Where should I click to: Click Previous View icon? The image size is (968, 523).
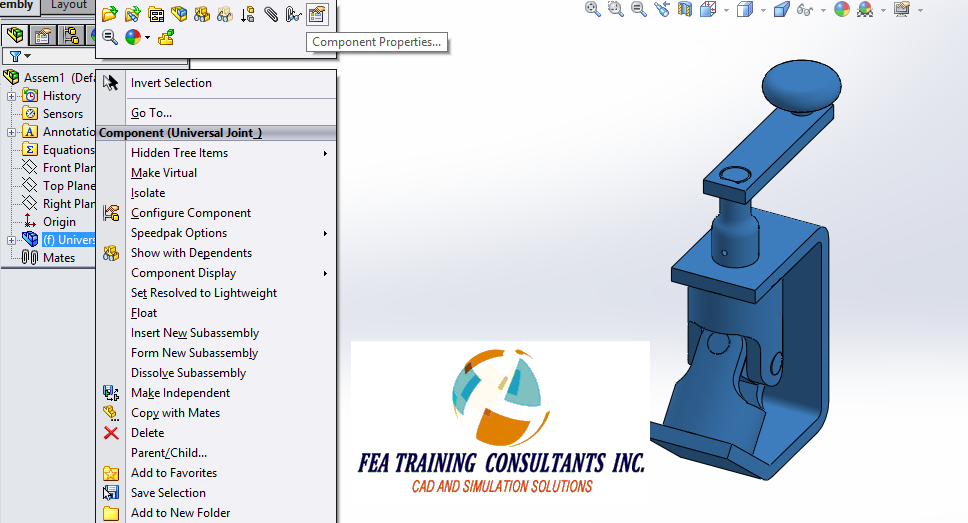(662, 9)
